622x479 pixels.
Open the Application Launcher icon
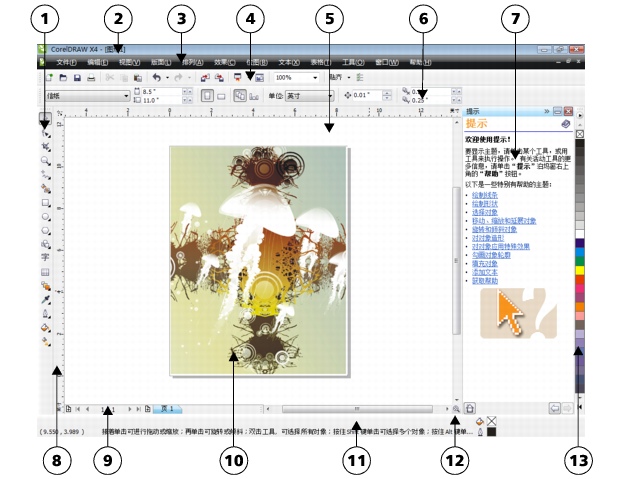click(238, 78)
